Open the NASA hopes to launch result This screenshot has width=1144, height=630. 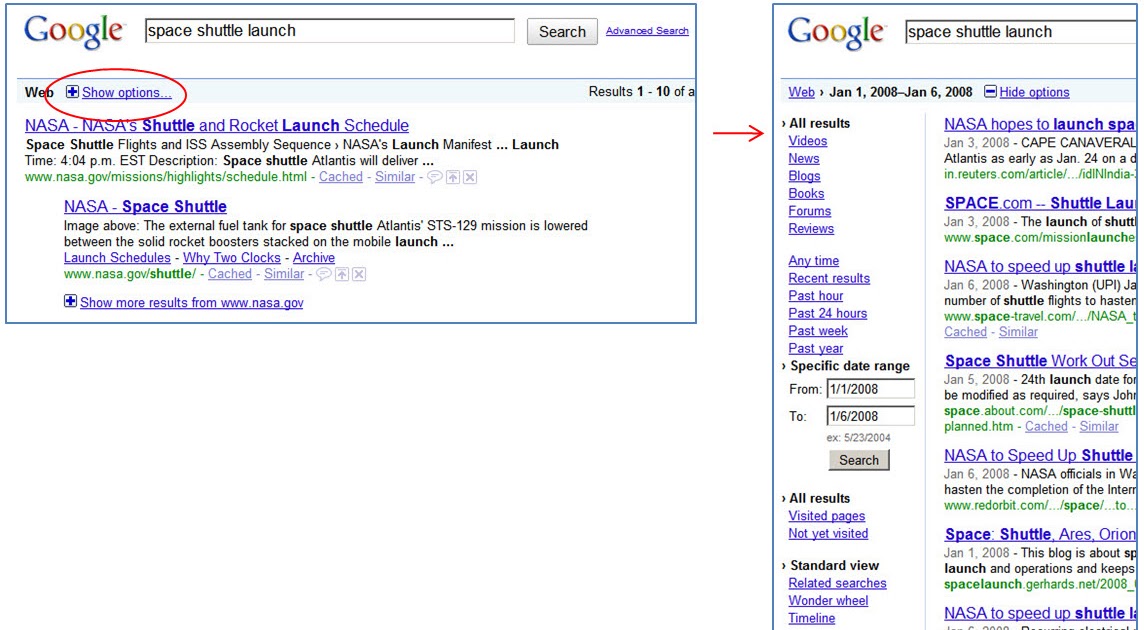(x=1040, y=125)
